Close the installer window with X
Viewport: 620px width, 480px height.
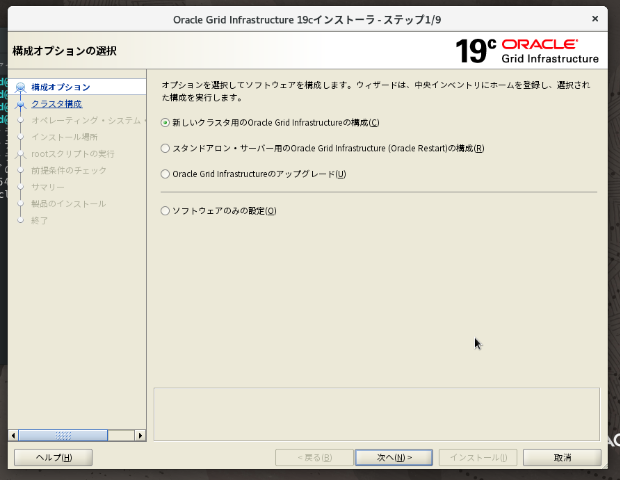coord(595,19)
